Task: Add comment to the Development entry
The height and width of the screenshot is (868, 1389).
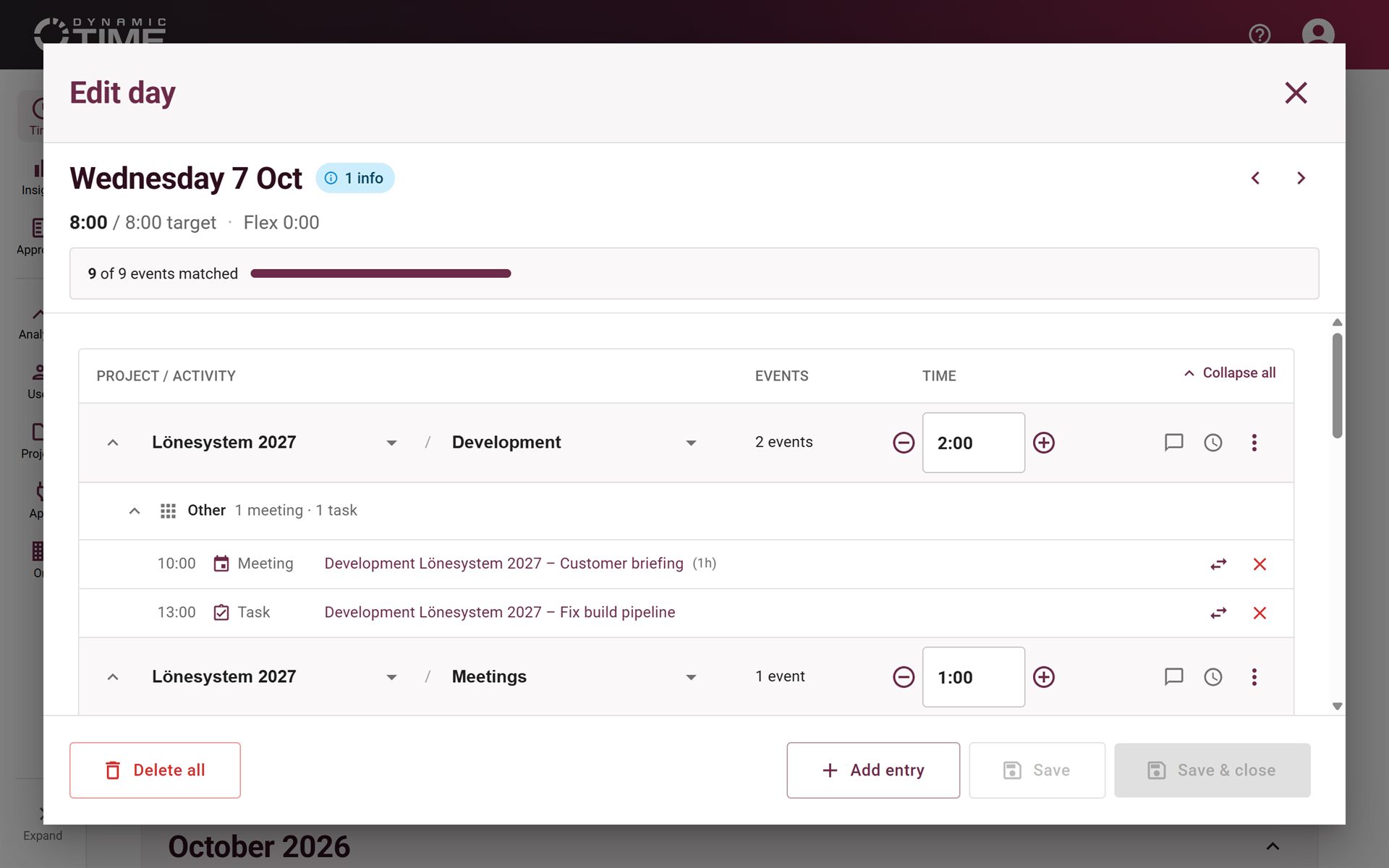Action: click(1173, 443)
